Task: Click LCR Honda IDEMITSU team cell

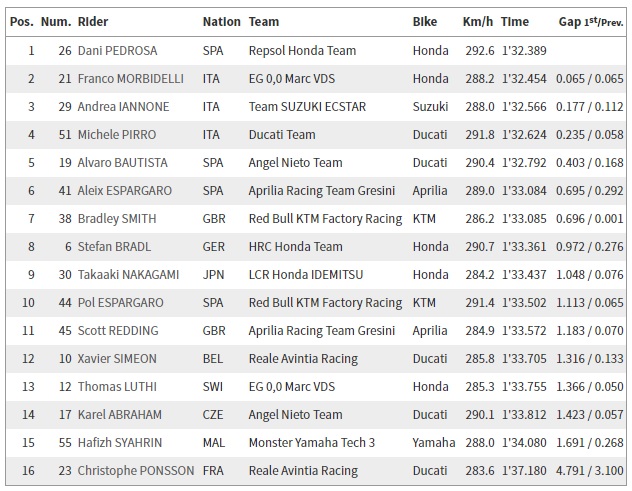Action: click(x=306, y=275)
